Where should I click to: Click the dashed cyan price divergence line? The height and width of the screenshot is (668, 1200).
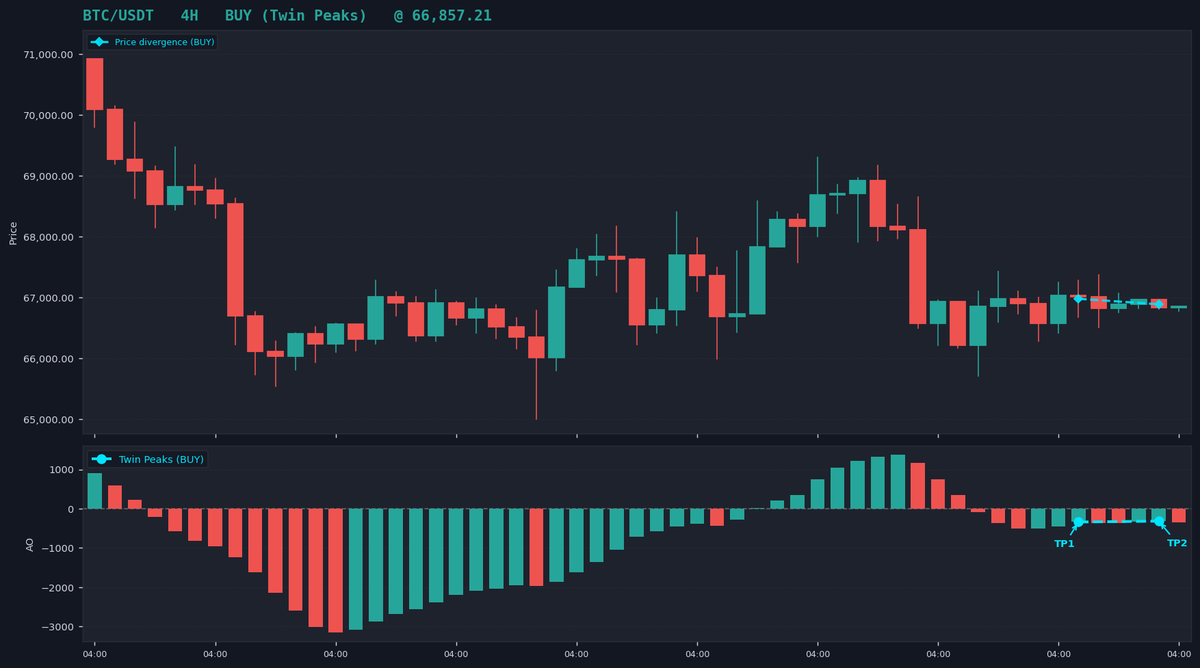1119,301
